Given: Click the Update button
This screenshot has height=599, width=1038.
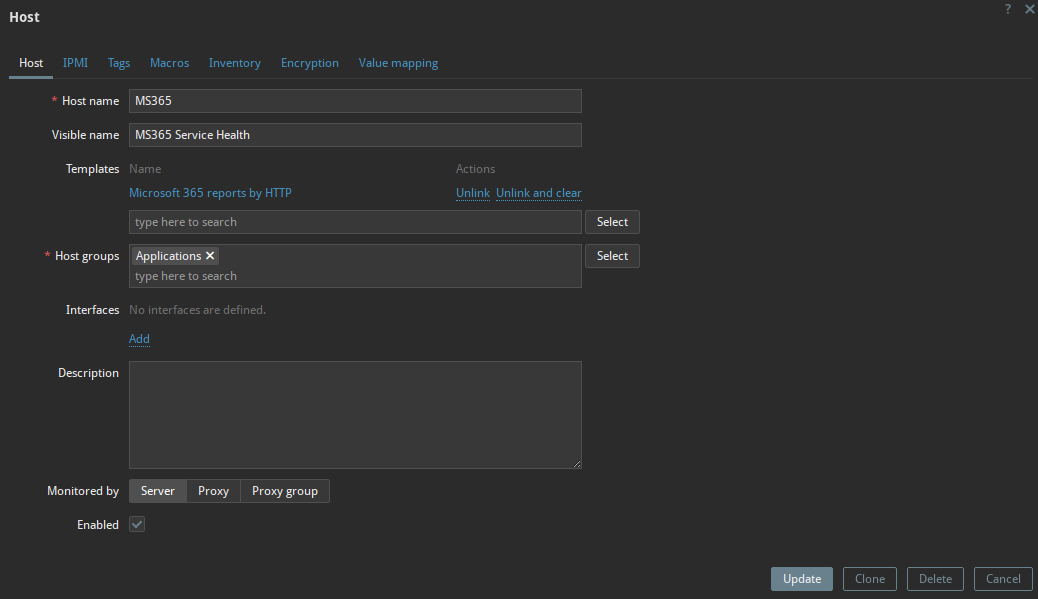Looking at the screenshot, I should pyautogui.click(x=801, y=579).
